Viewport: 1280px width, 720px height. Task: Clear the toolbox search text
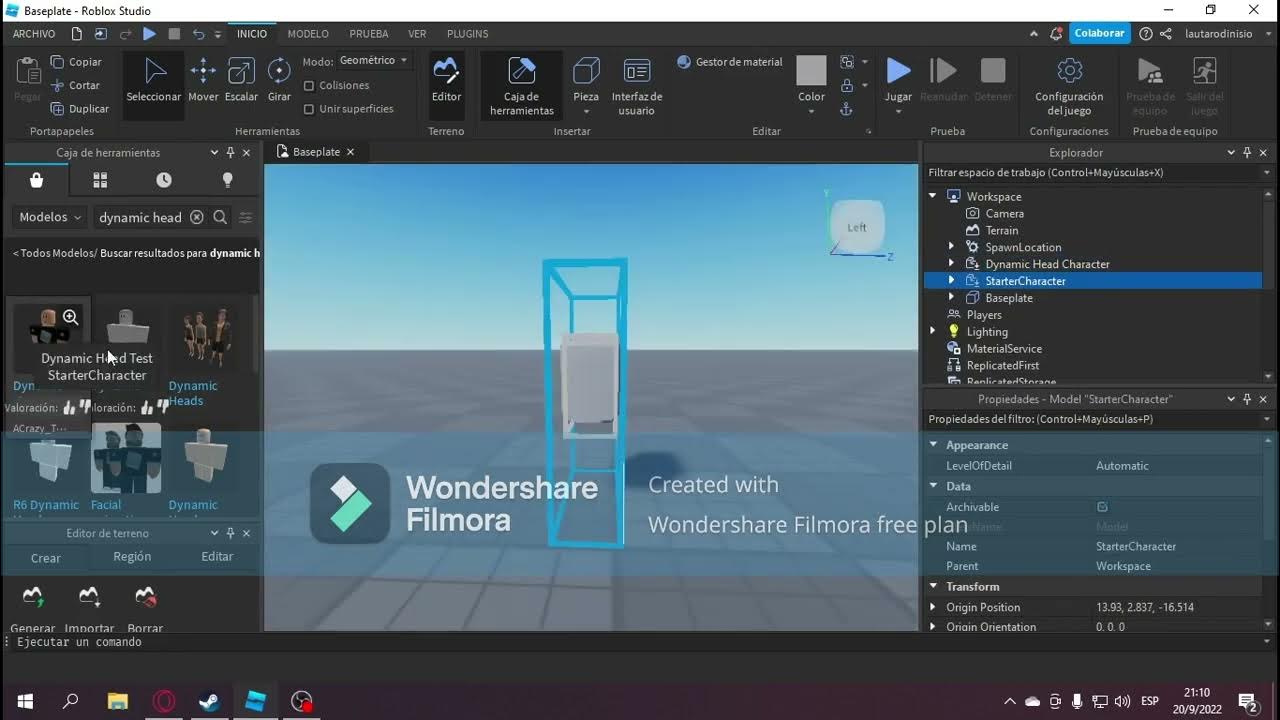(x=196, y=217)
